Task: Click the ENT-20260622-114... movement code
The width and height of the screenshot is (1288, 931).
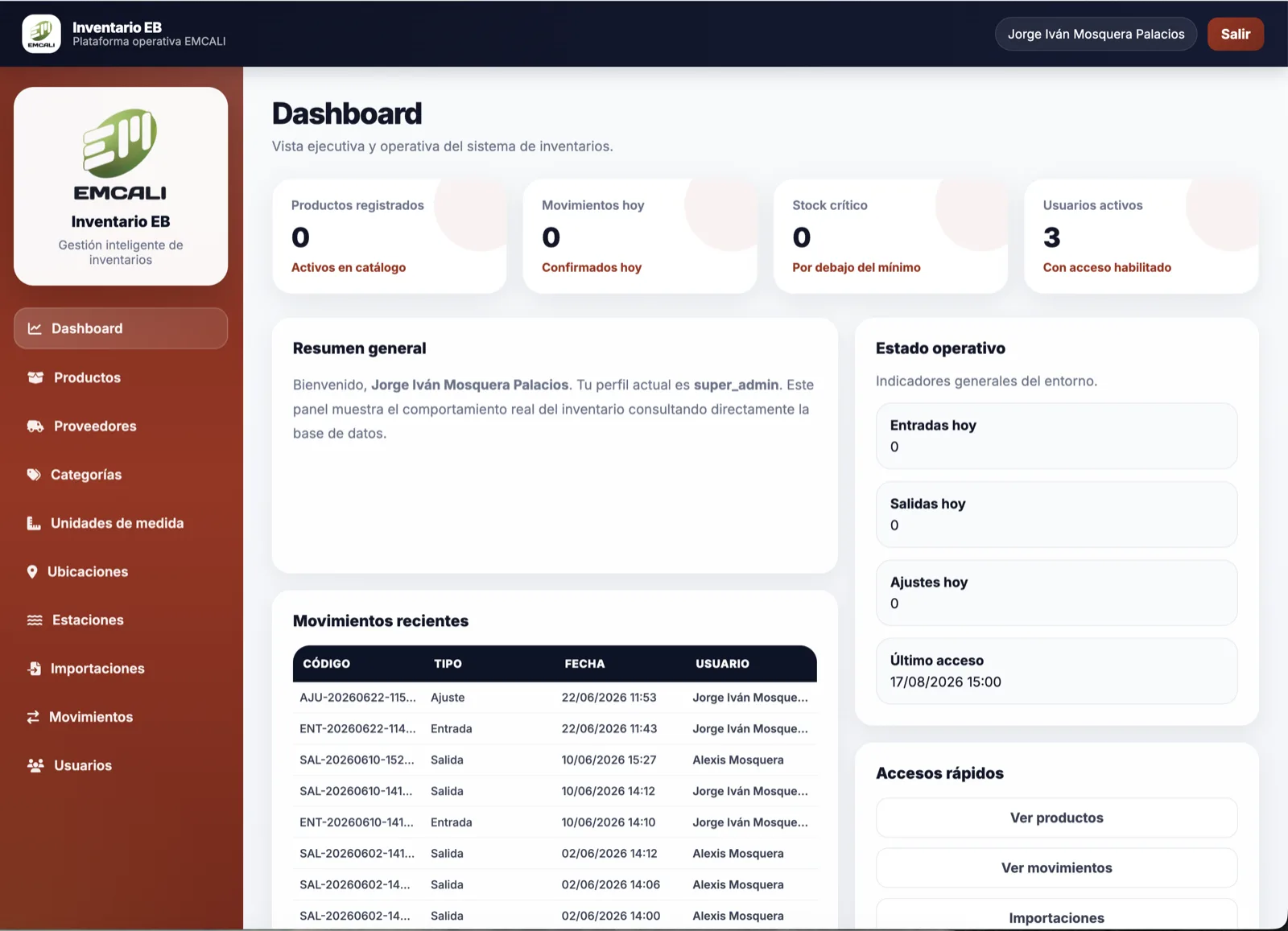Action: pos(358,729)
